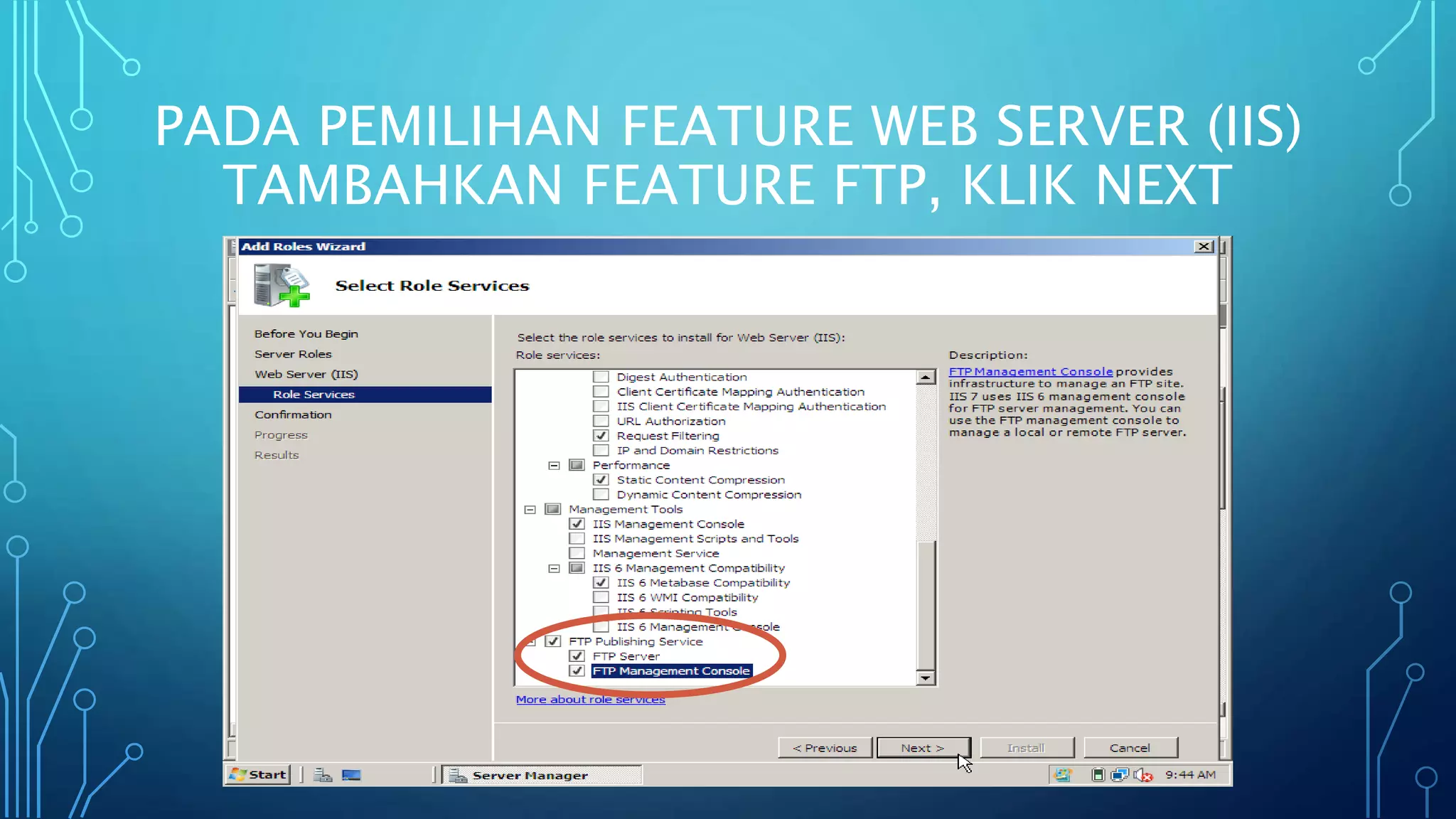Select the Web Server (IIS) step
This screenshot has width=1456, height=819.
(x=306, y=374)
